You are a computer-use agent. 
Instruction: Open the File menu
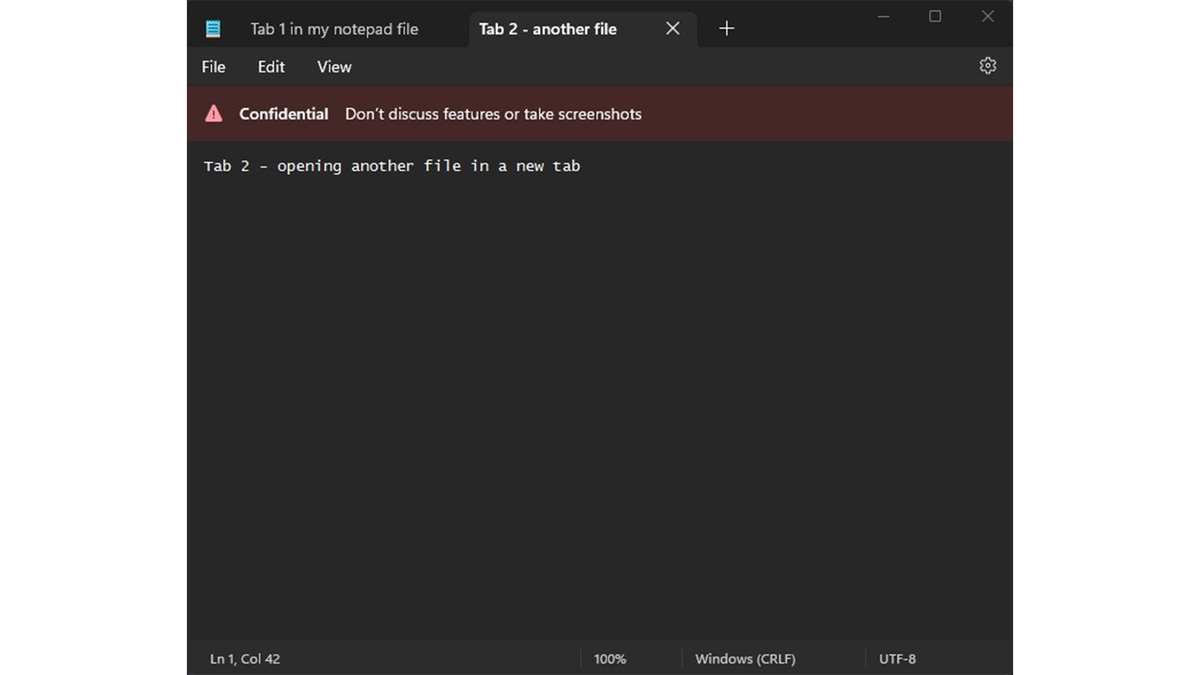(213, 66)
